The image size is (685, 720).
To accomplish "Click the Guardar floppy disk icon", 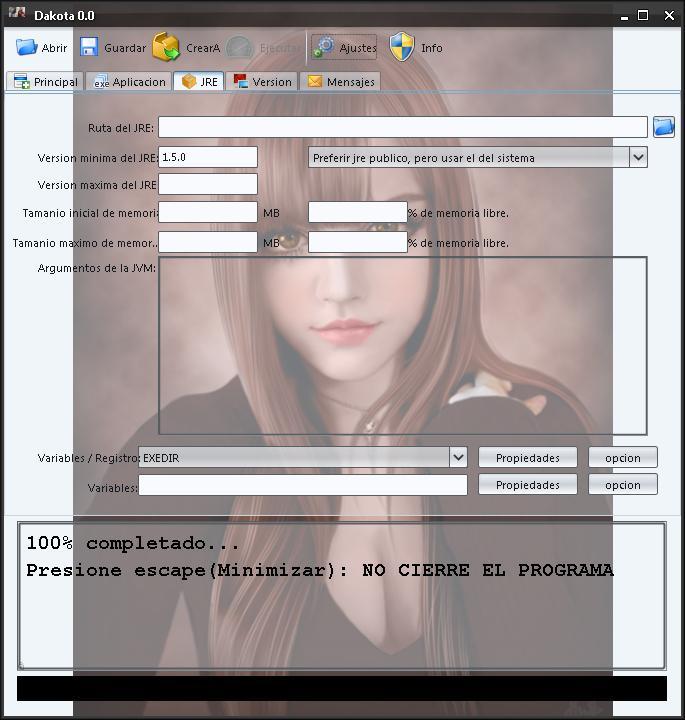I will click(89, 48).
